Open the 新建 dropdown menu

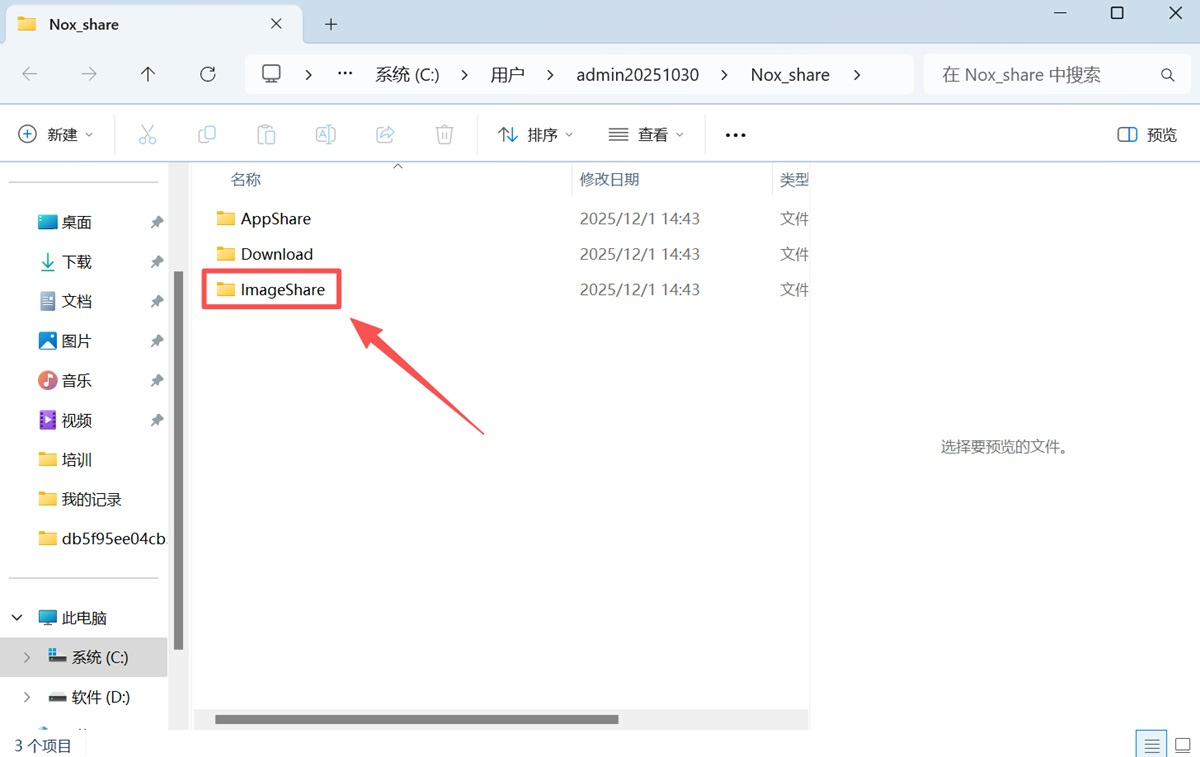coord(56,134)
